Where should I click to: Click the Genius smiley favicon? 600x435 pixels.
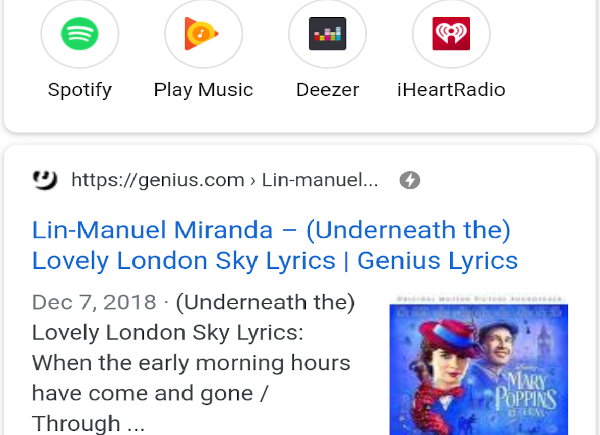coord(45,180)
